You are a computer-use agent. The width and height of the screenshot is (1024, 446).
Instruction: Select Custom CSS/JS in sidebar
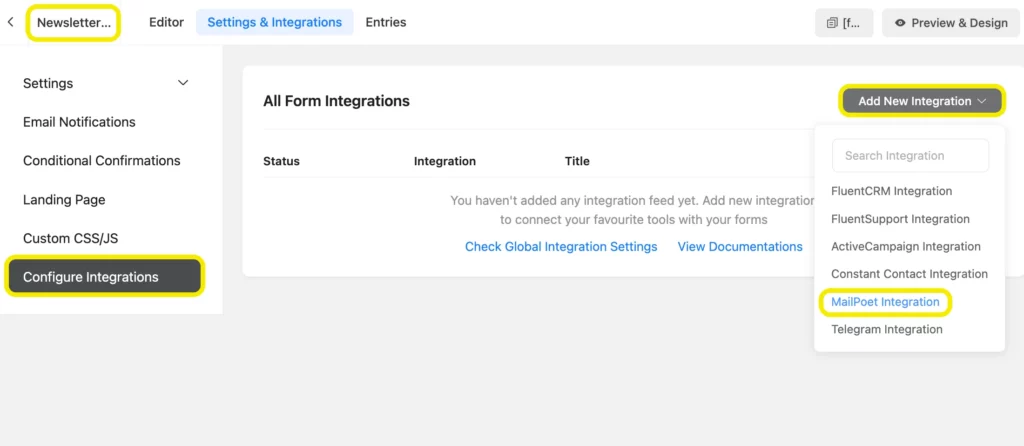(x=71, y=238)
